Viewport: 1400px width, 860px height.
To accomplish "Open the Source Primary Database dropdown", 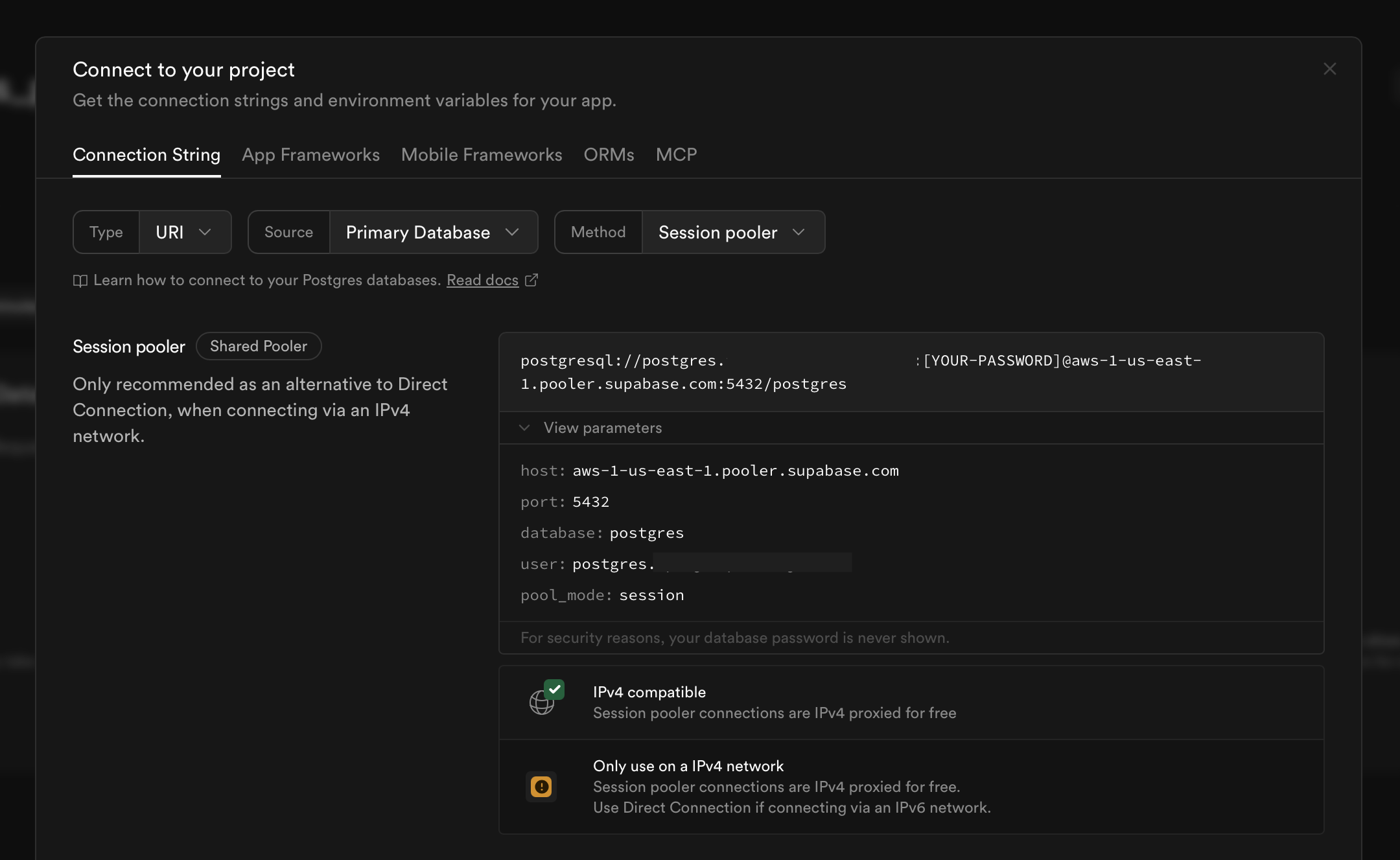I will click(x=433, y=232).
